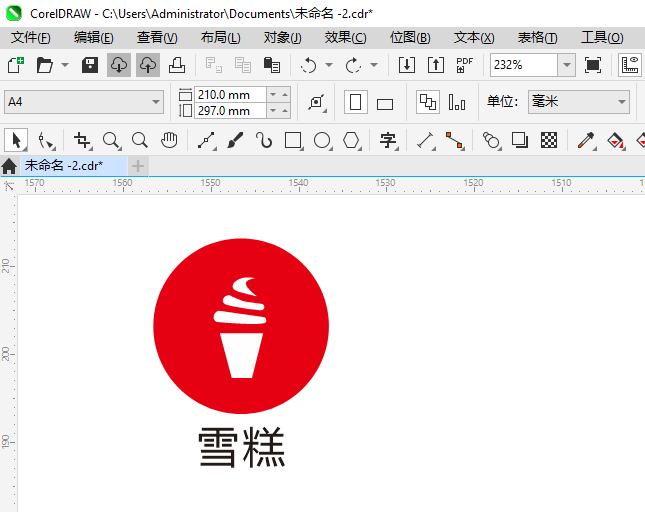This screenshot has width=645, height=512.
Task: Click the page height 297.0 mm field
Action: tap(230, 111)
